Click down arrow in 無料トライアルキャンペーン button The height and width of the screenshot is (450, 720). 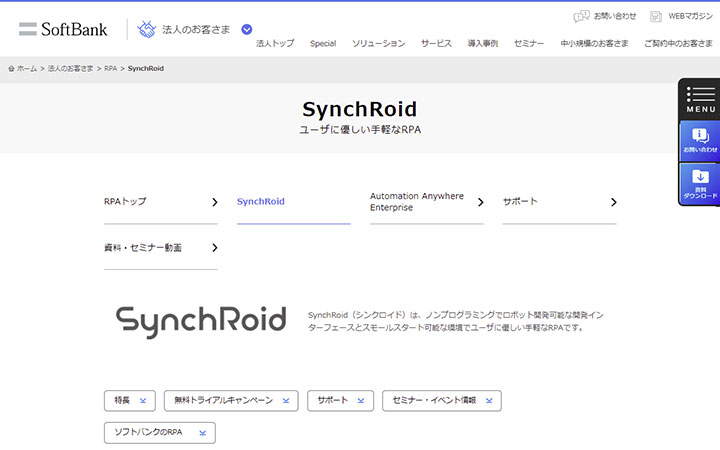[x=286, y=401]
